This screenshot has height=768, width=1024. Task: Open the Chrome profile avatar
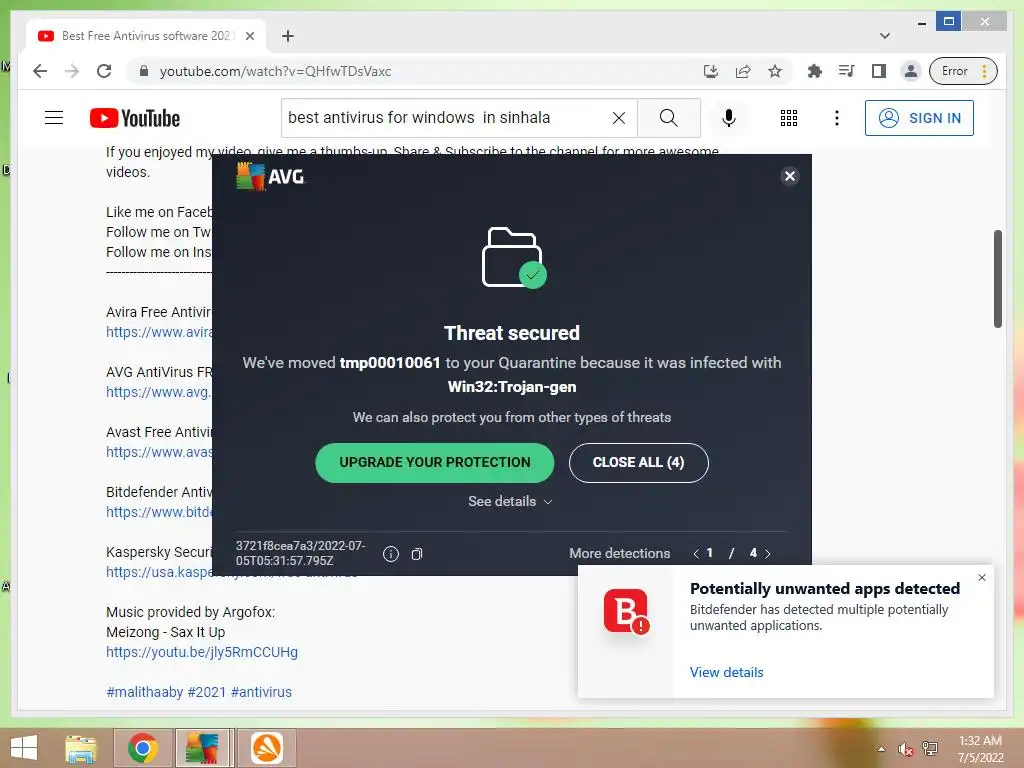coord(910,71)
